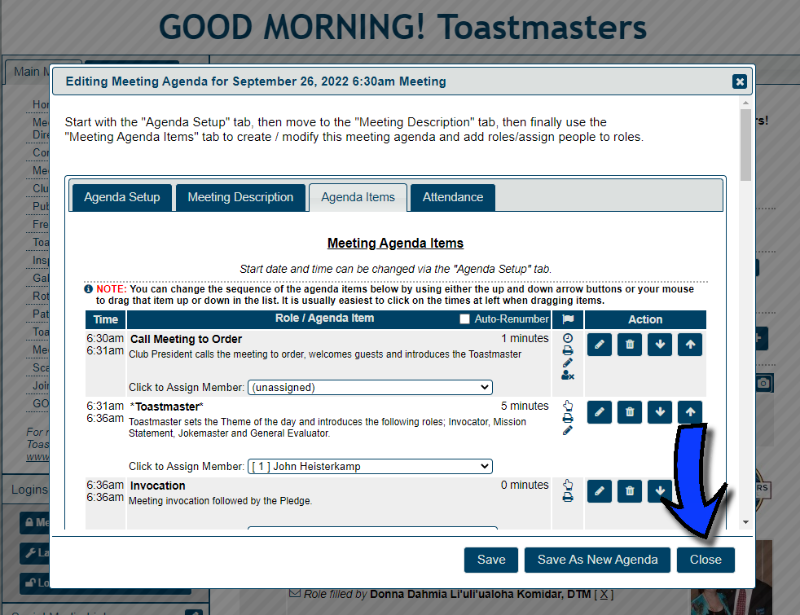Open Toastmaster assigned member dropdown

coord(370,466)
